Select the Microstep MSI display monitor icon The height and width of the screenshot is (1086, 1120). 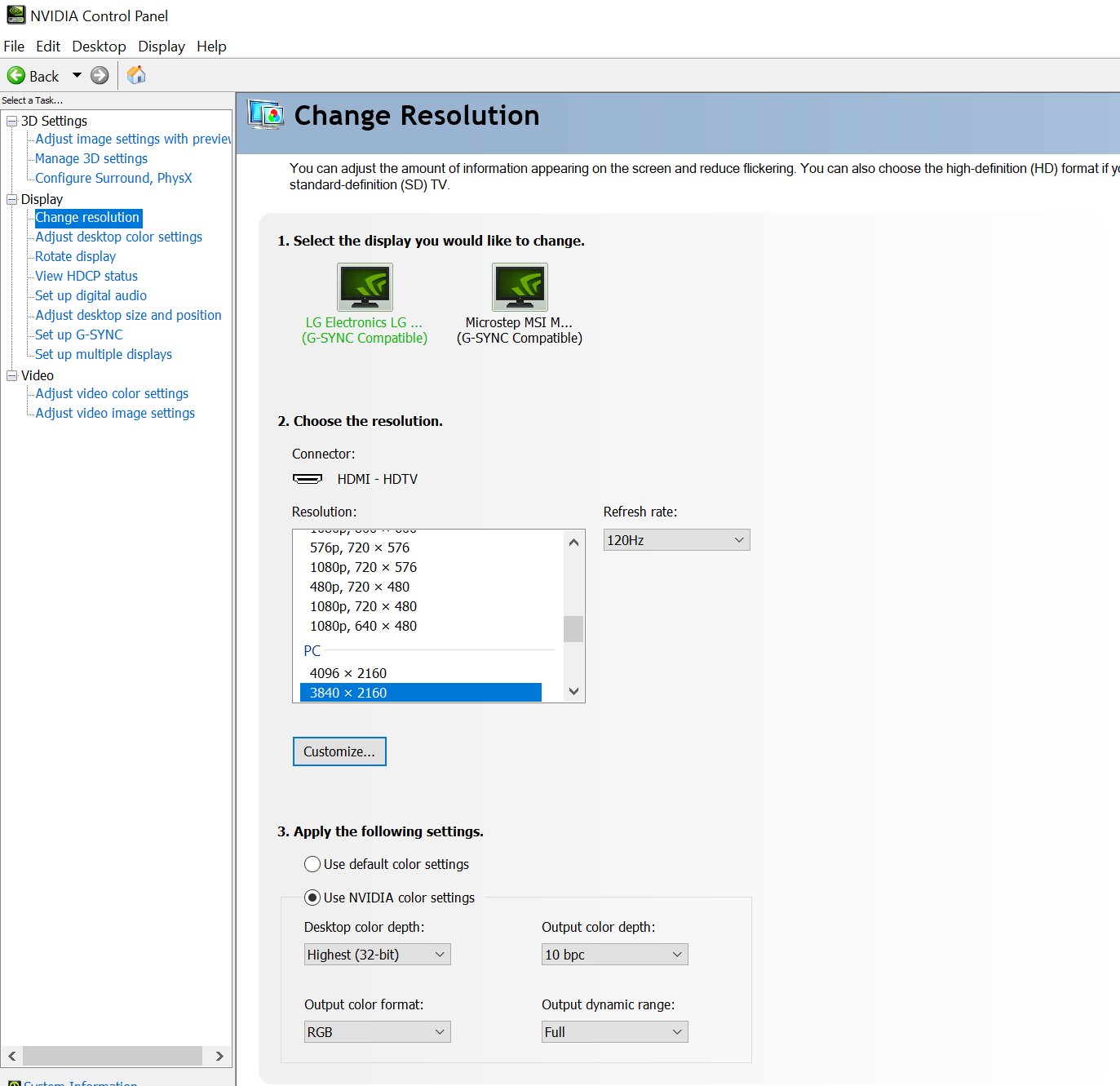click(x=520, y=286)
